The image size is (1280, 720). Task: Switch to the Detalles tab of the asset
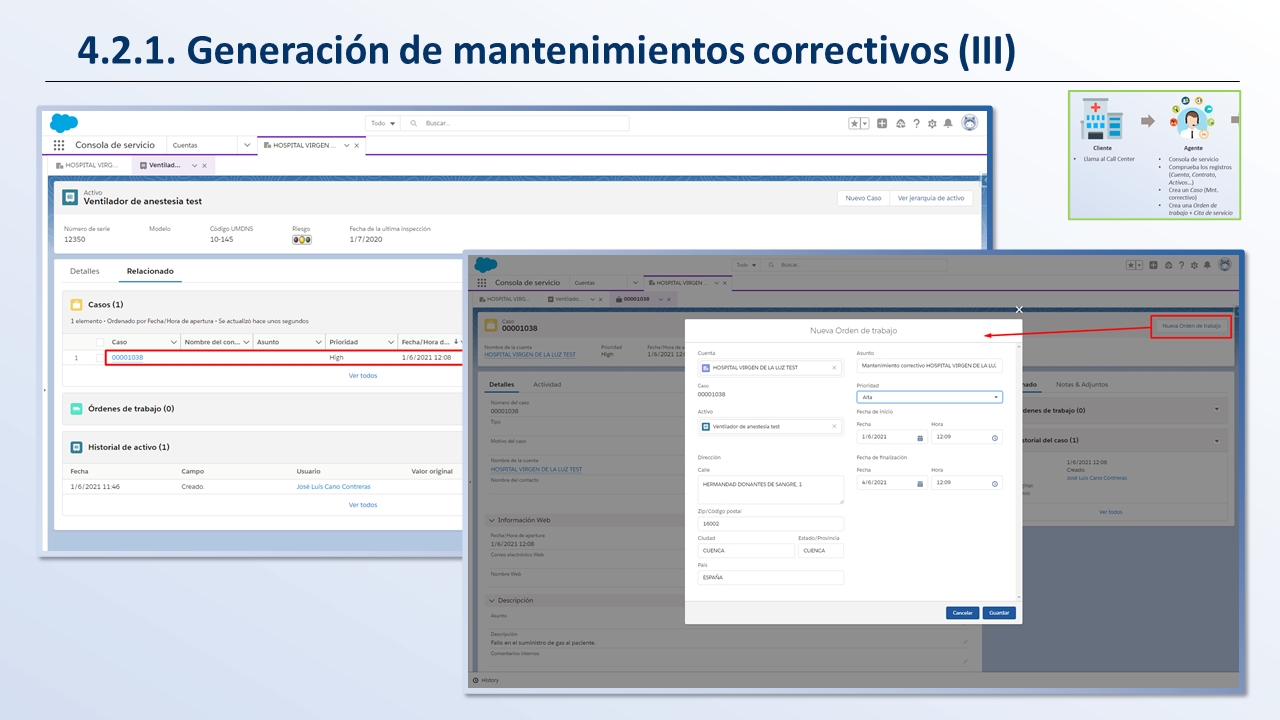pos(84,271)
